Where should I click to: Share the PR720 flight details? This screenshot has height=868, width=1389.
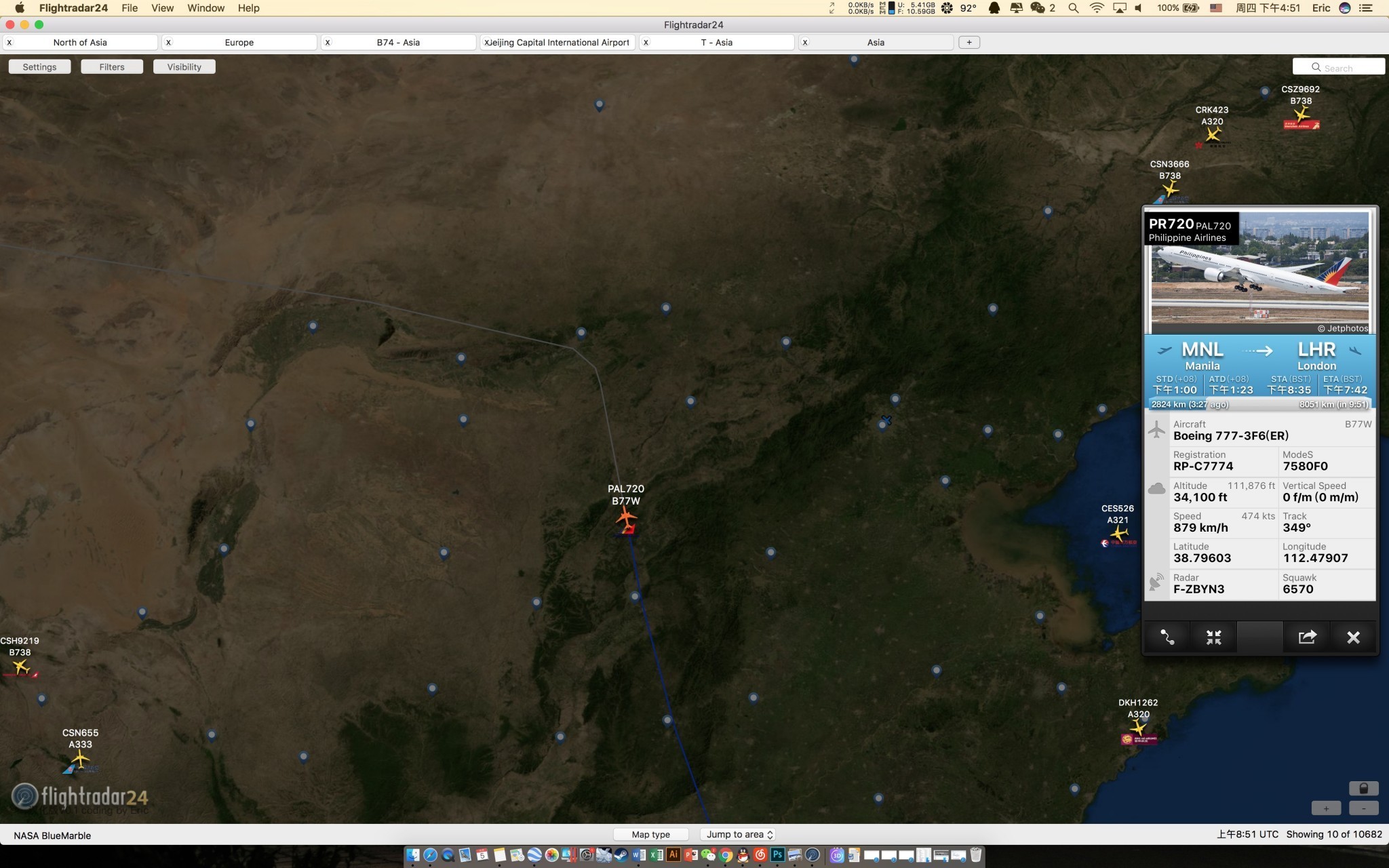(x=1307, y=637)
